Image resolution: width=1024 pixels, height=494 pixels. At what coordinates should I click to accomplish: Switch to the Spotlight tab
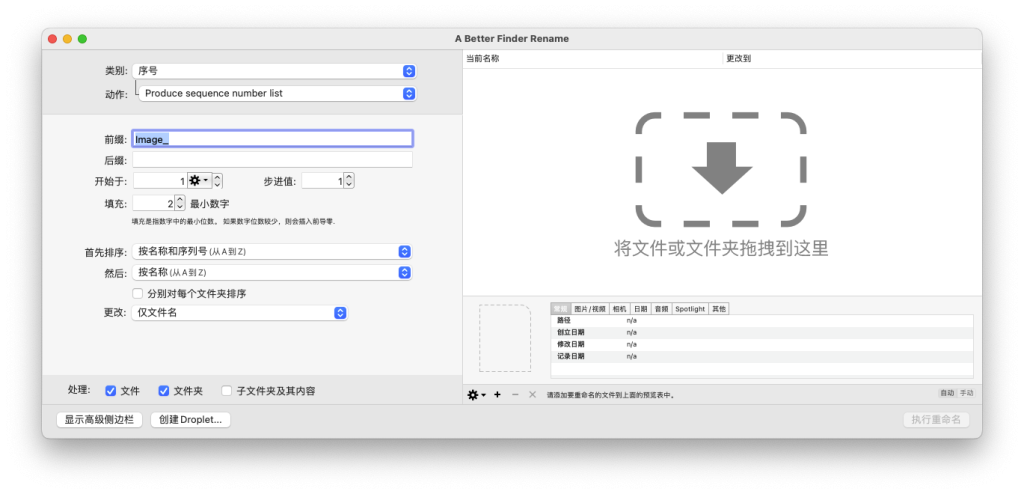(690, 308)
